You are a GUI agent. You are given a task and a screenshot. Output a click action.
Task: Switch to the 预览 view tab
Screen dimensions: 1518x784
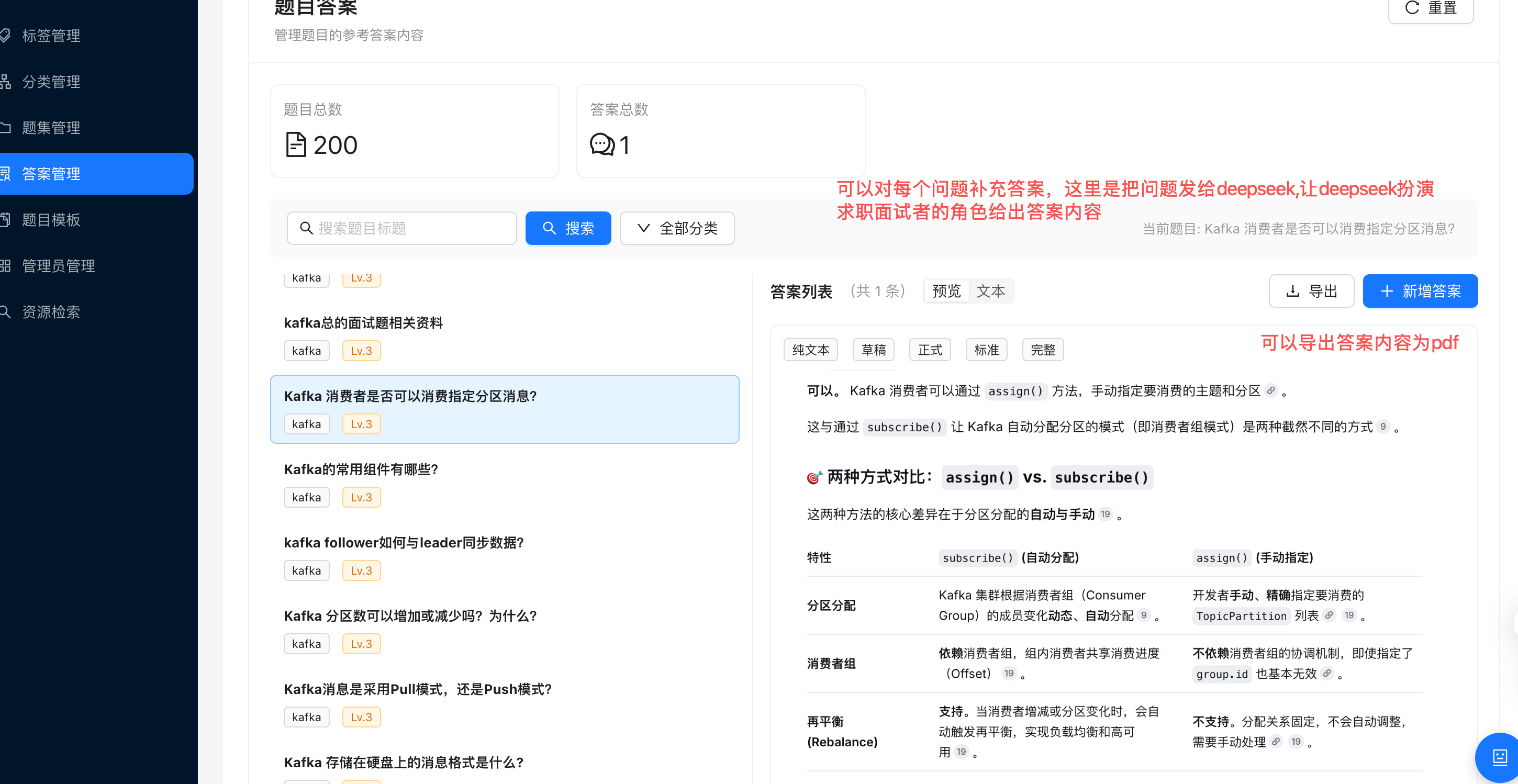pos(946,291)
